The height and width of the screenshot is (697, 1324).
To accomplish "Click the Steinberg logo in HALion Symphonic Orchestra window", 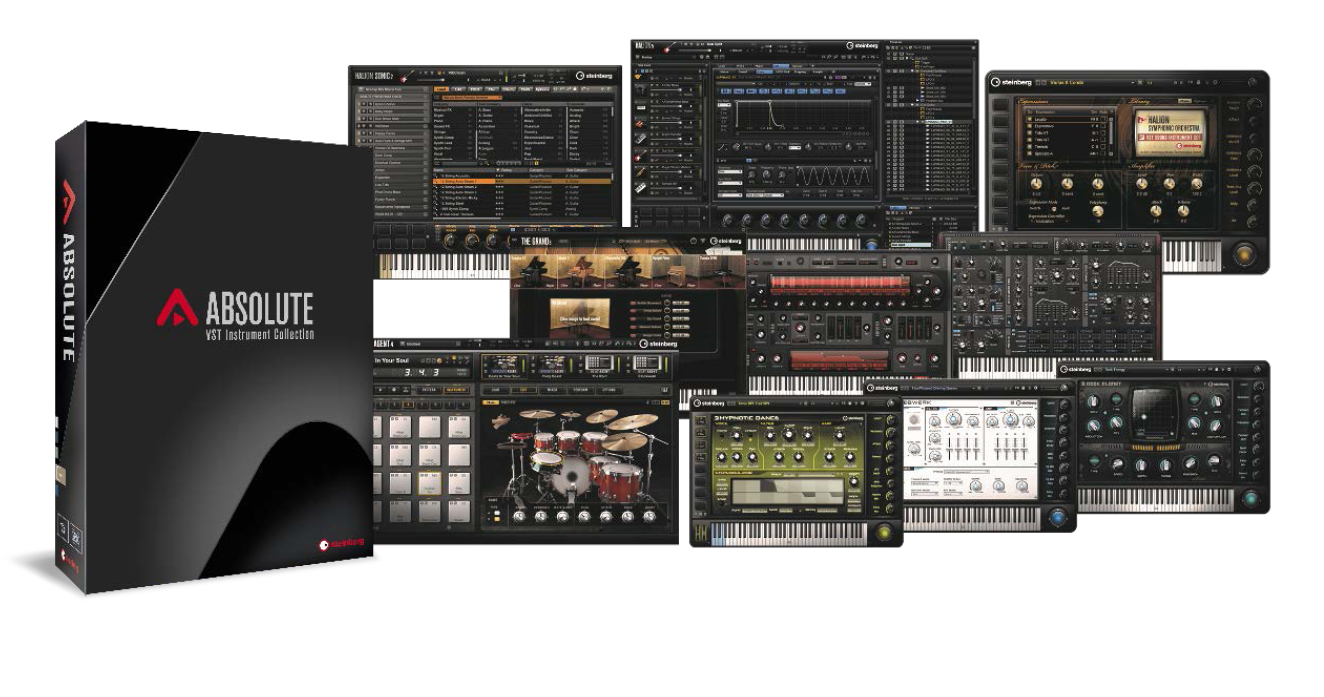I will [x=1011, y=82].
